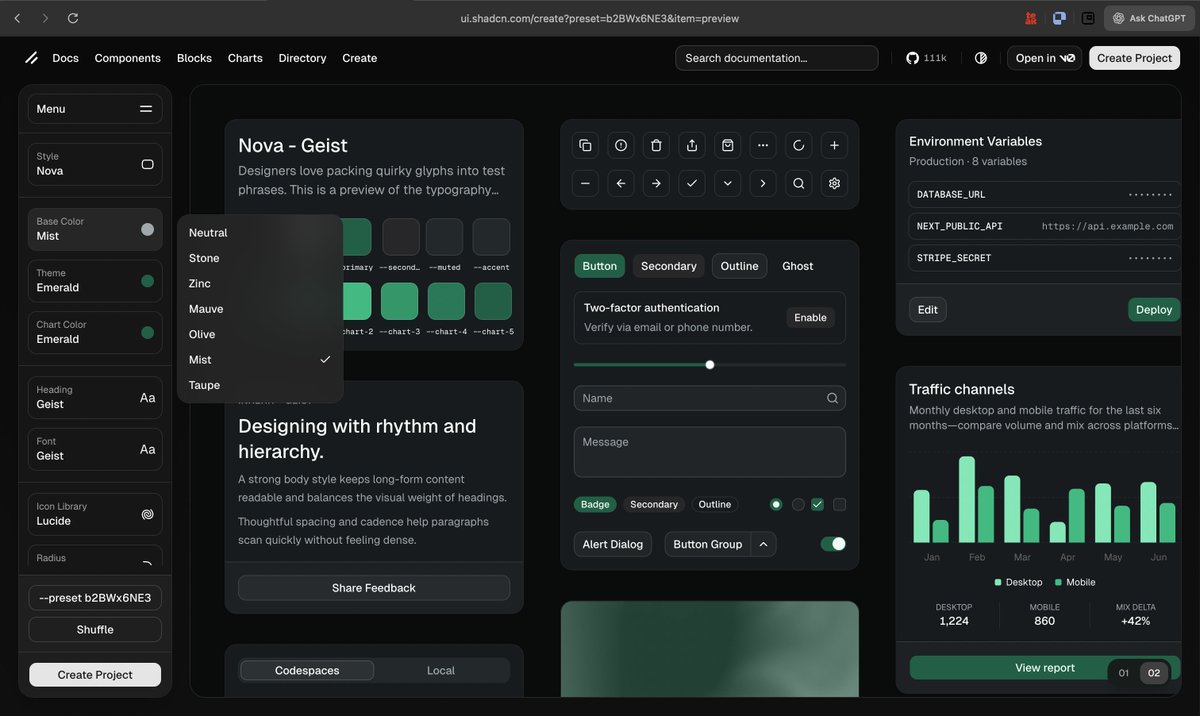Choose Taupe from the base color list
Viewport: 1200px width, 716px height.
[260, 385]
